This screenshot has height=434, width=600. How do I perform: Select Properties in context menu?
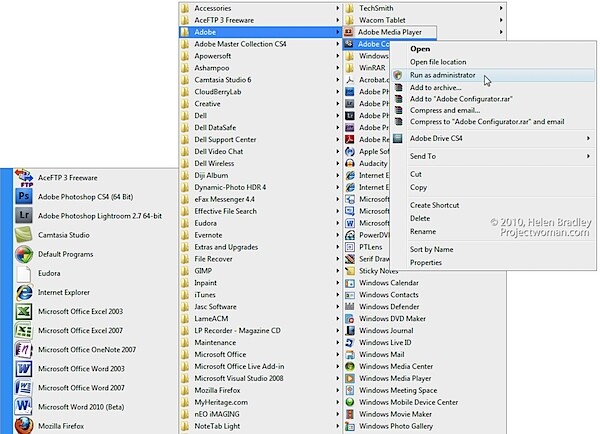point(426,263)
